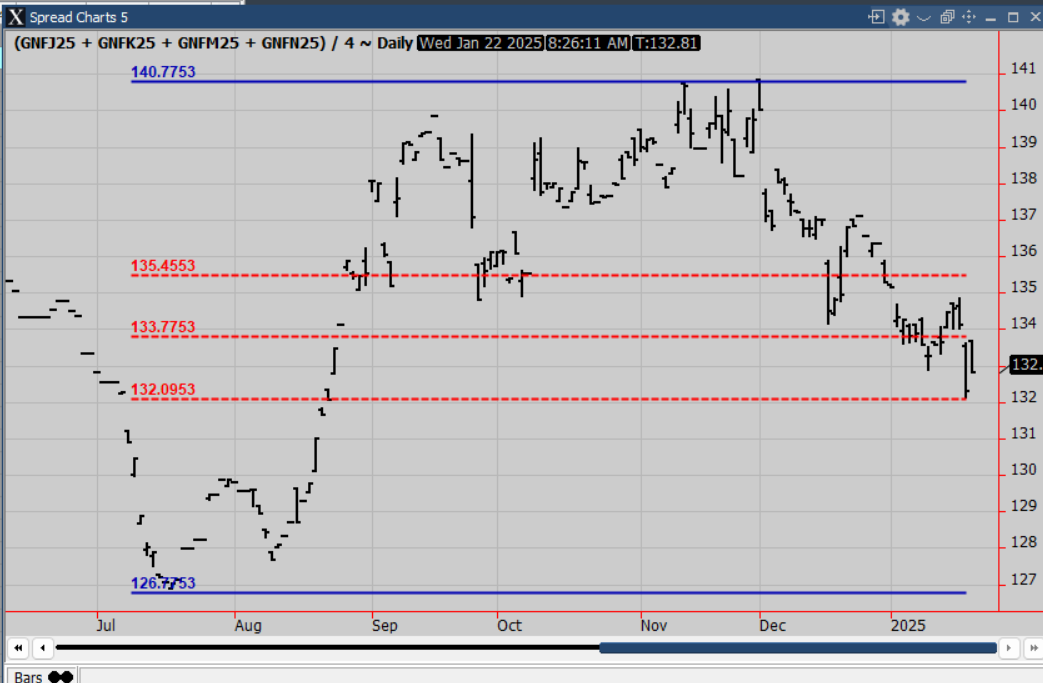Image resolution: width=1043 pixels, height=683 pixels.
Task: Click the 136 price axis label
Action: 1023,251
